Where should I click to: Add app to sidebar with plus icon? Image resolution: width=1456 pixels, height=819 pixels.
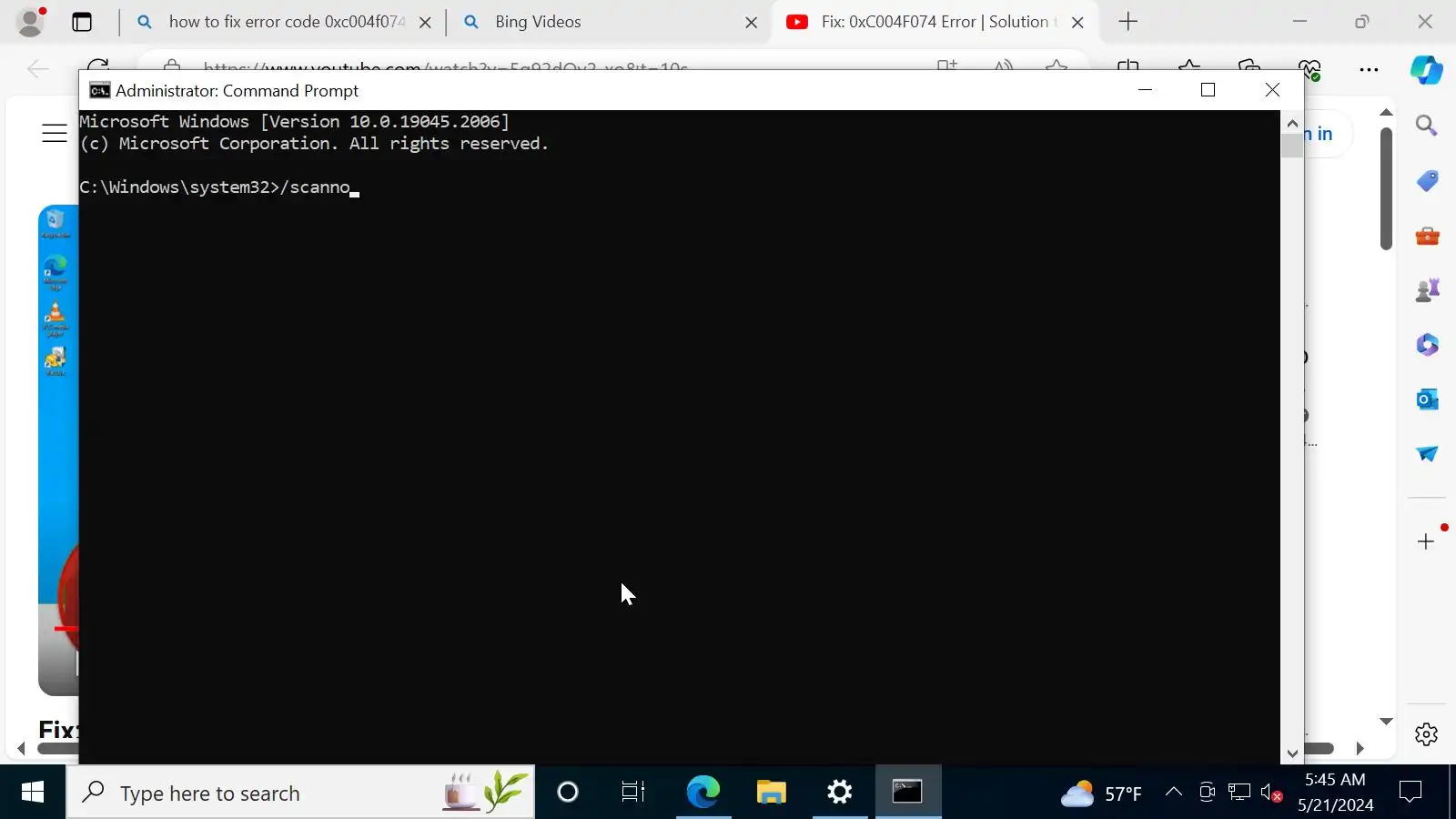(x=1426, y=541)
